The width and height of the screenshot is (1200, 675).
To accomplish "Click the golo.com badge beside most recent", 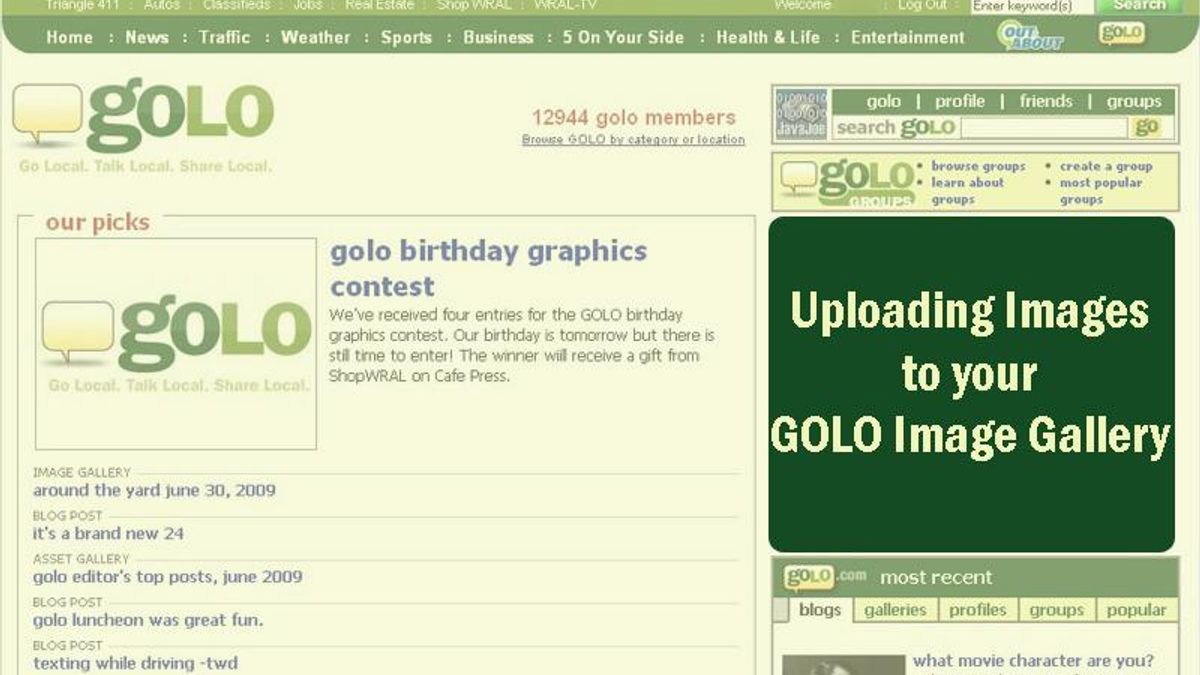I will pyautogui.click(x=825, y=578).
